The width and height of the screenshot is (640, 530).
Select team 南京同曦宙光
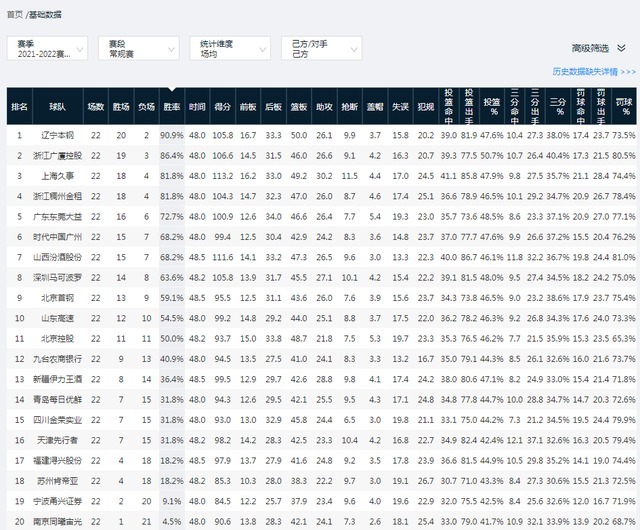(x=58, y=521)
